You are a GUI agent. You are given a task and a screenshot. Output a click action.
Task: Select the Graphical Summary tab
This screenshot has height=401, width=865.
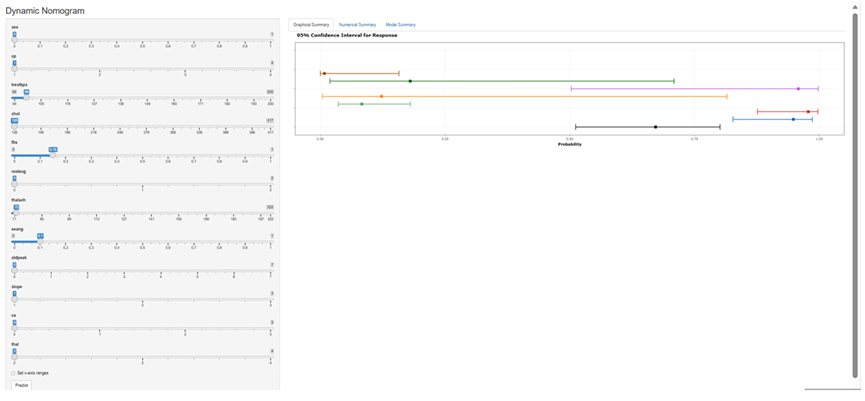pyautogui.click(x=311, y=24)
